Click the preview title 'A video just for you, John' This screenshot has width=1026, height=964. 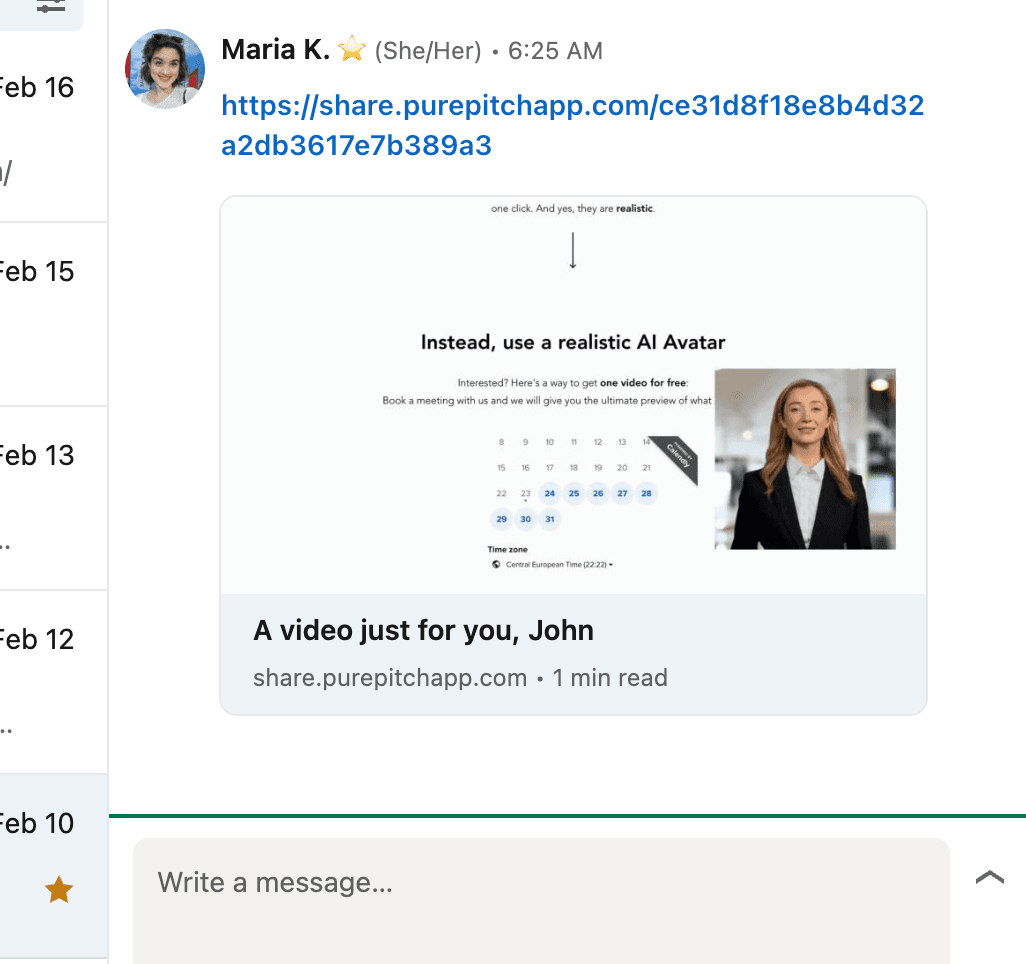[x=424, y=631]
